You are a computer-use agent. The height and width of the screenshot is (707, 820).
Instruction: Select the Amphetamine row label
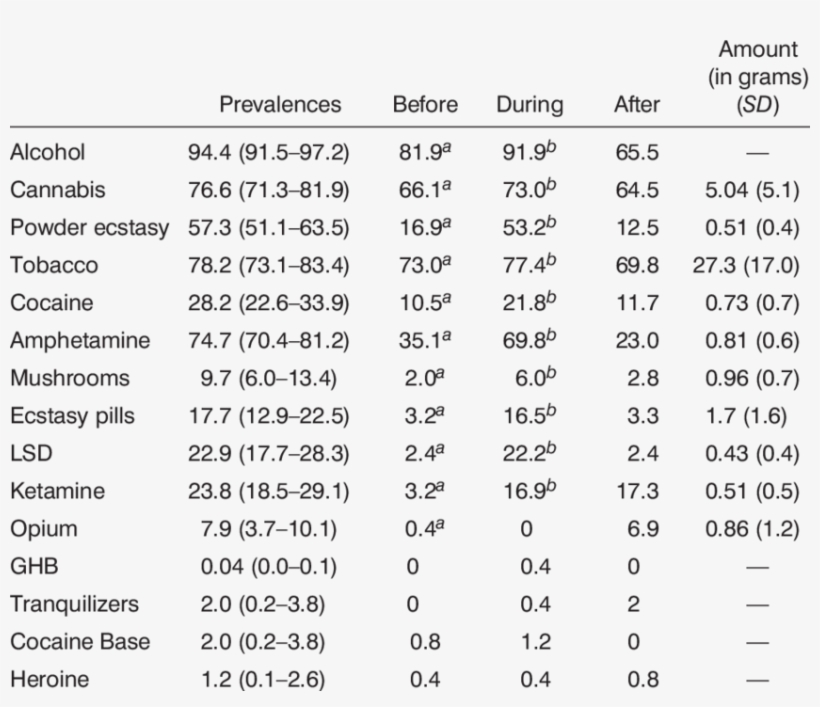[x=80, y=341]
